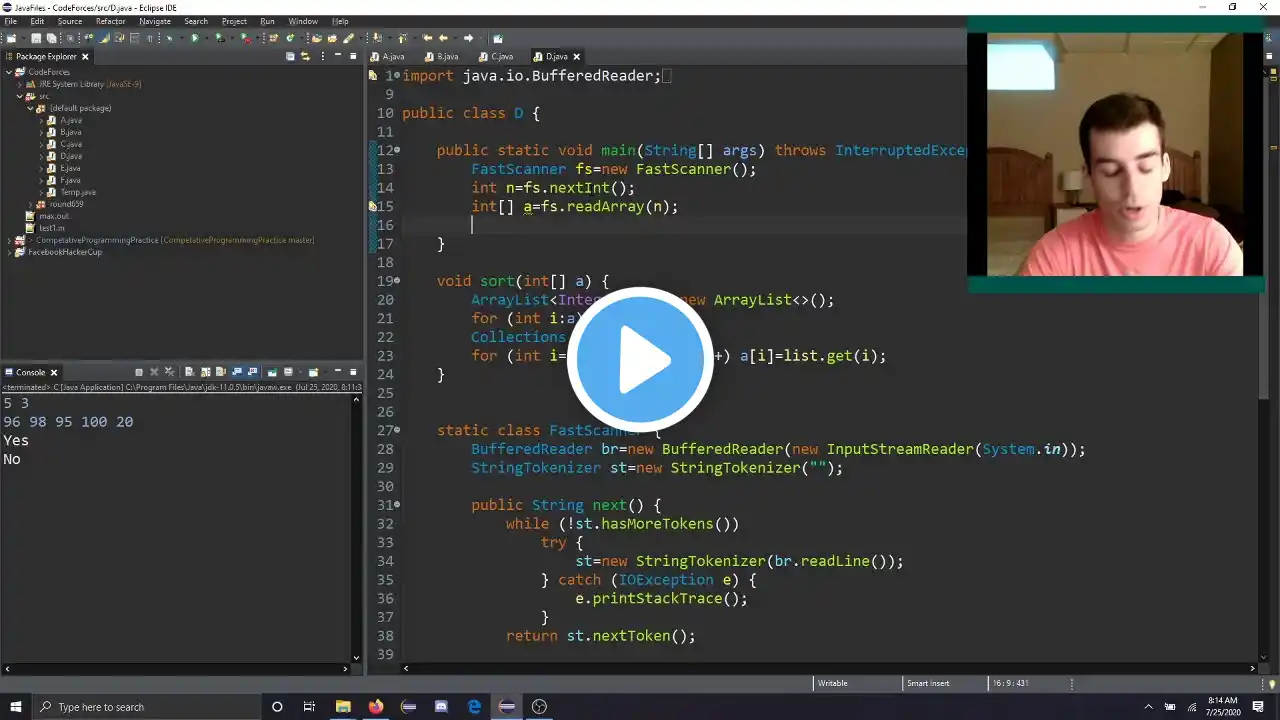Click the large blue video play button
Viewport: 1280px width, 720px height.
pyautogui.click(x=640, y=360)
